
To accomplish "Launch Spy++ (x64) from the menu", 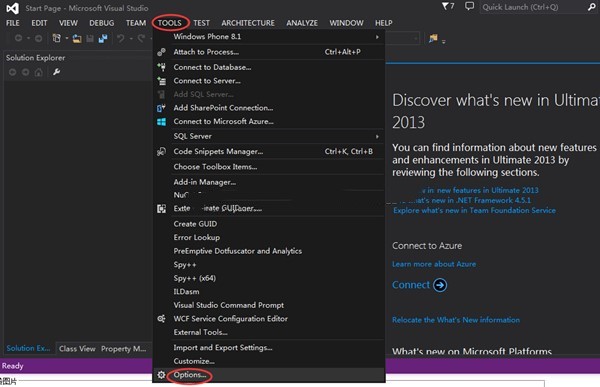I will pos(269,278).
